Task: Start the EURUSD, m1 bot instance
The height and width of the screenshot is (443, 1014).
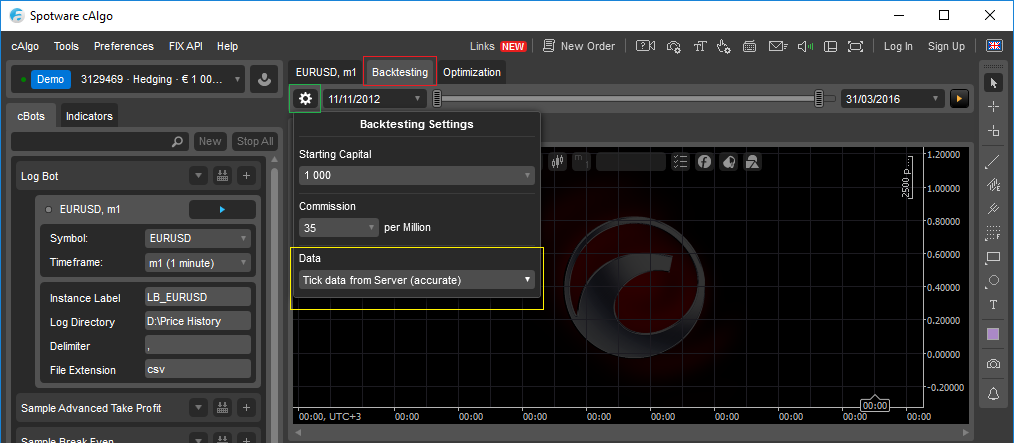Action: (x=222, y=210)
